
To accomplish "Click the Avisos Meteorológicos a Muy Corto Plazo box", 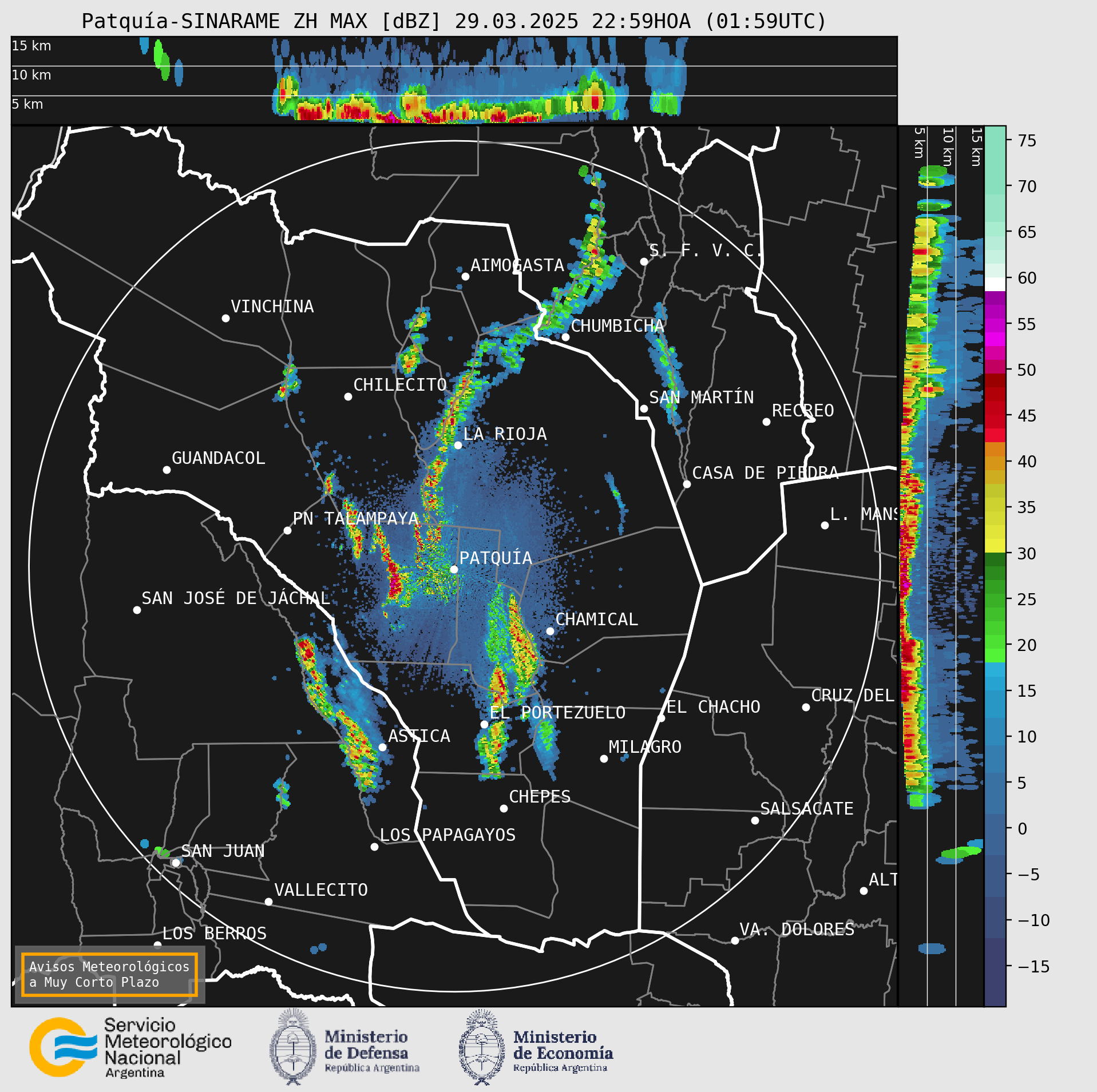I will (109, 975).
